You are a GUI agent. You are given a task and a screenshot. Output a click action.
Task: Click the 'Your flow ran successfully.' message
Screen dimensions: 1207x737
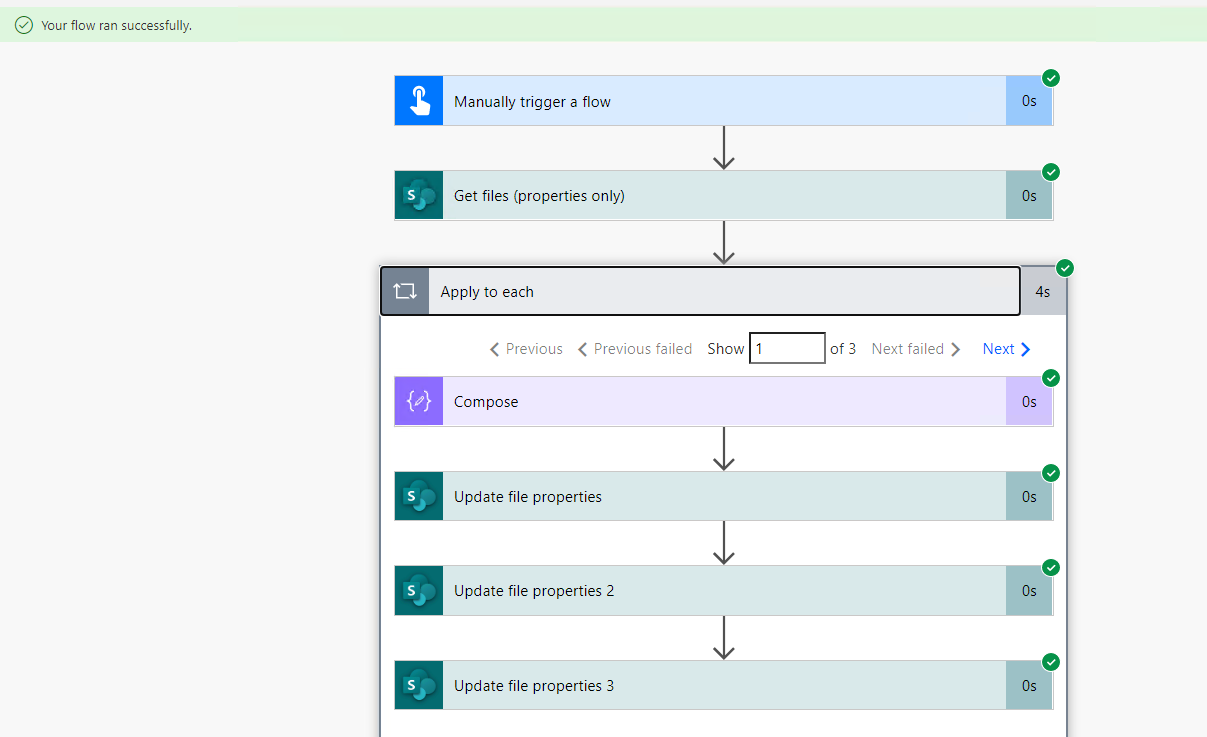pos(116,25)
